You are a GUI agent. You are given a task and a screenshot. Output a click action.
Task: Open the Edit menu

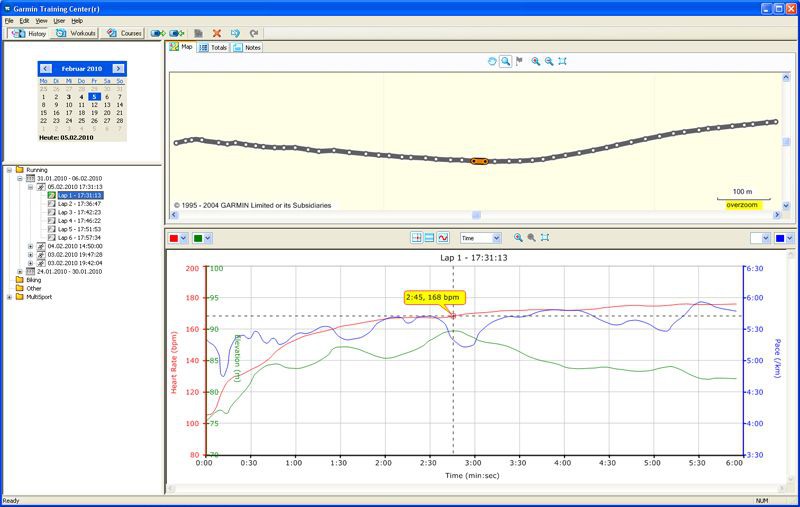(x=24, y=21)
